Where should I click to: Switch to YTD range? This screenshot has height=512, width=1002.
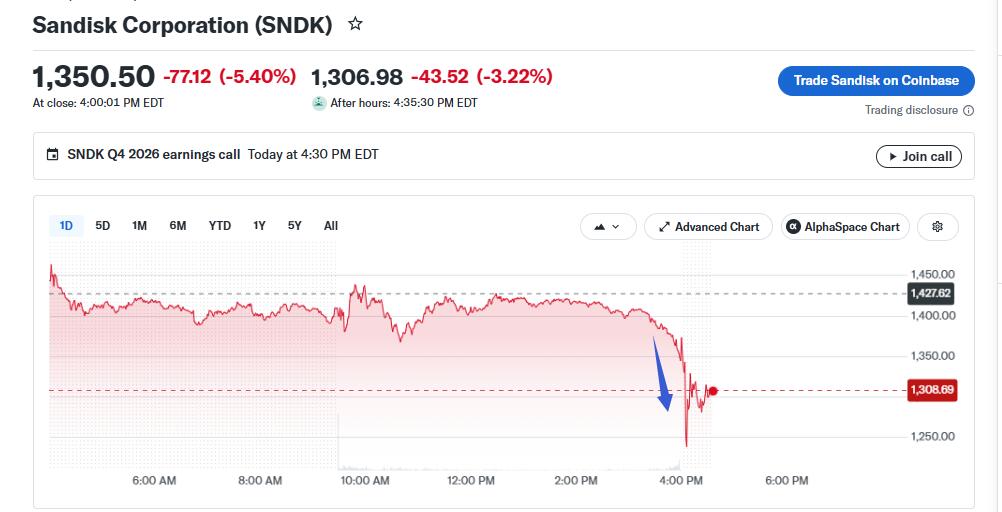(220, 226)
